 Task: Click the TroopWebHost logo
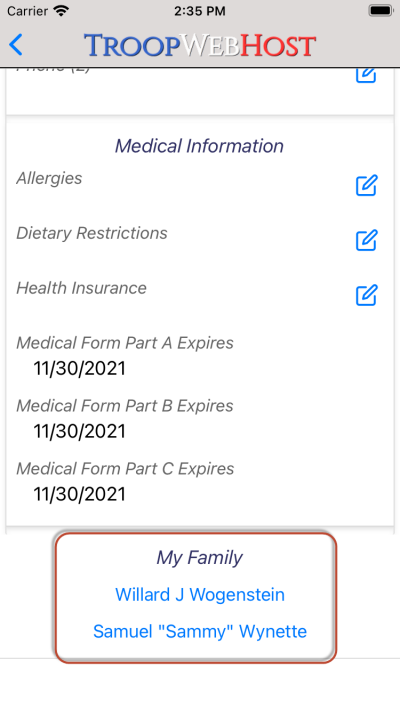click(200, 45)
